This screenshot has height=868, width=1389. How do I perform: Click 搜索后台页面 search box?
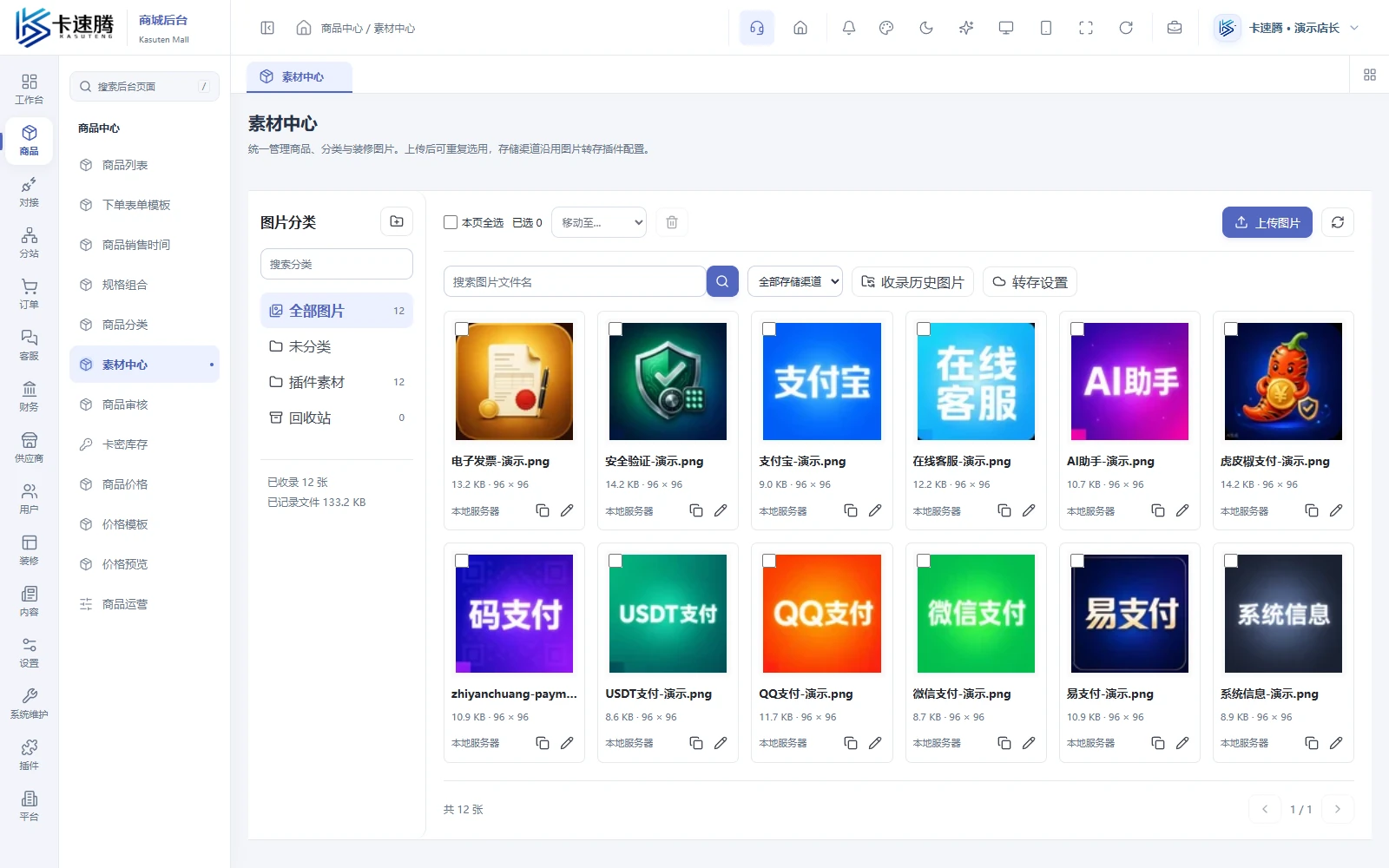click(144, 86)
